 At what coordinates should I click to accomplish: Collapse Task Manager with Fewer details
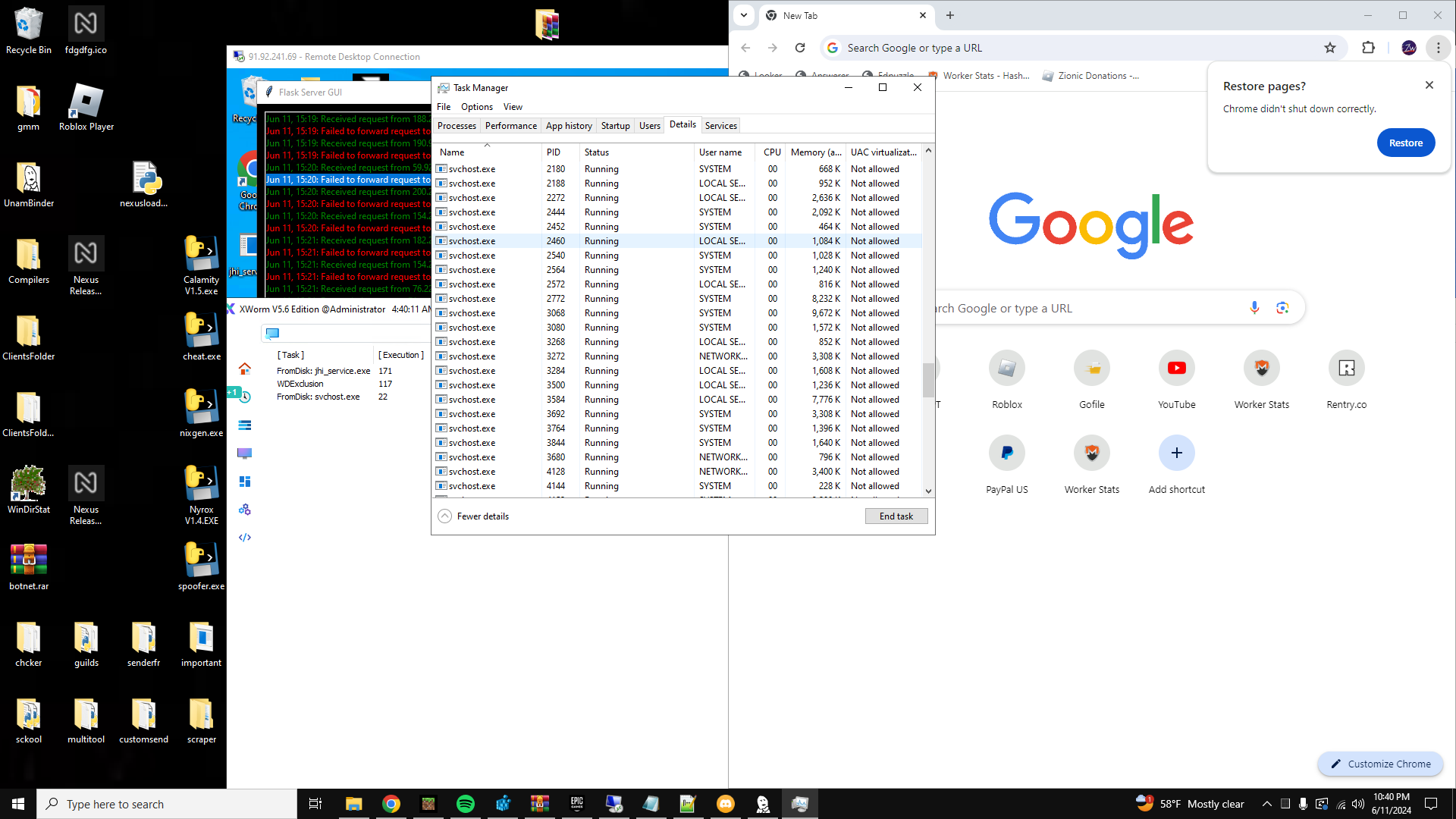(474, 516)
